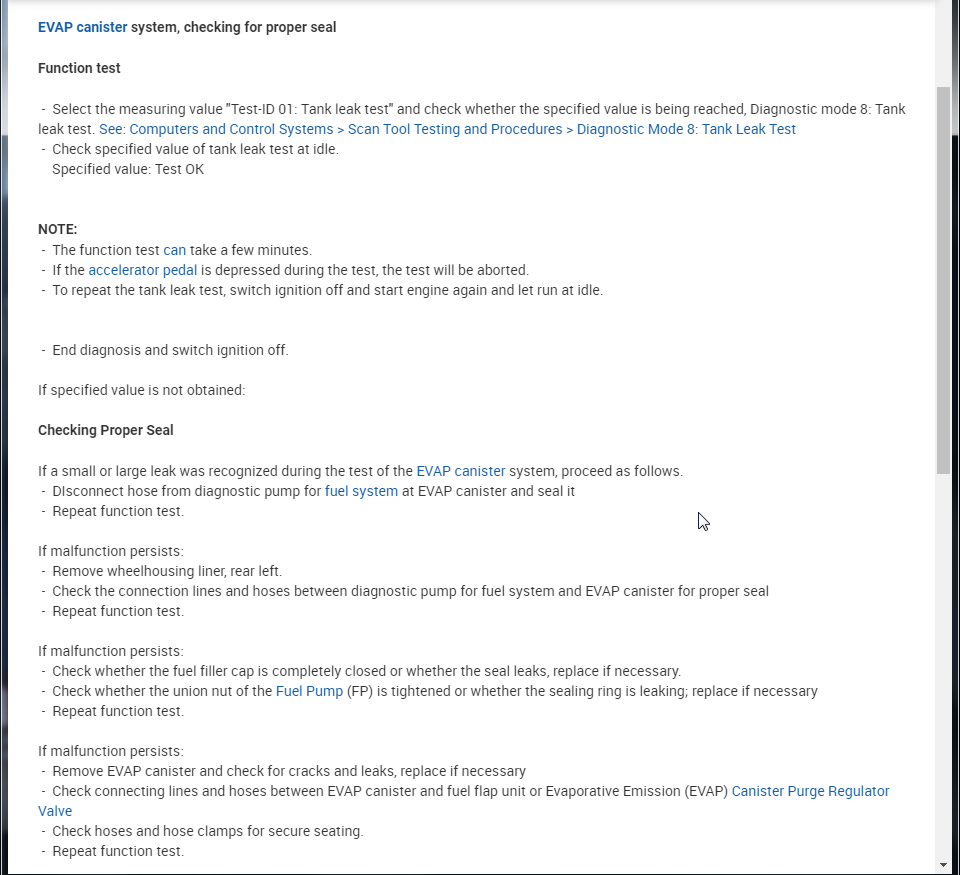Viewport: 960px width, 875px height.
Task: Click the "Remove wheelhousing liner, rear left" step
Action: pyautogui.click(x=167, y=571)
